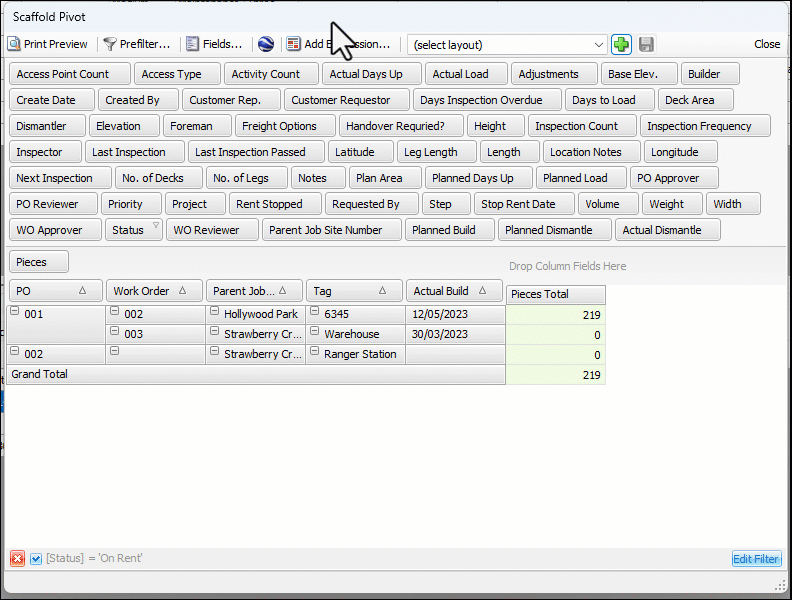Click the Add Expression toolbar button
The height and width of the screenshot is (600, 792).
tap(340, 44)
